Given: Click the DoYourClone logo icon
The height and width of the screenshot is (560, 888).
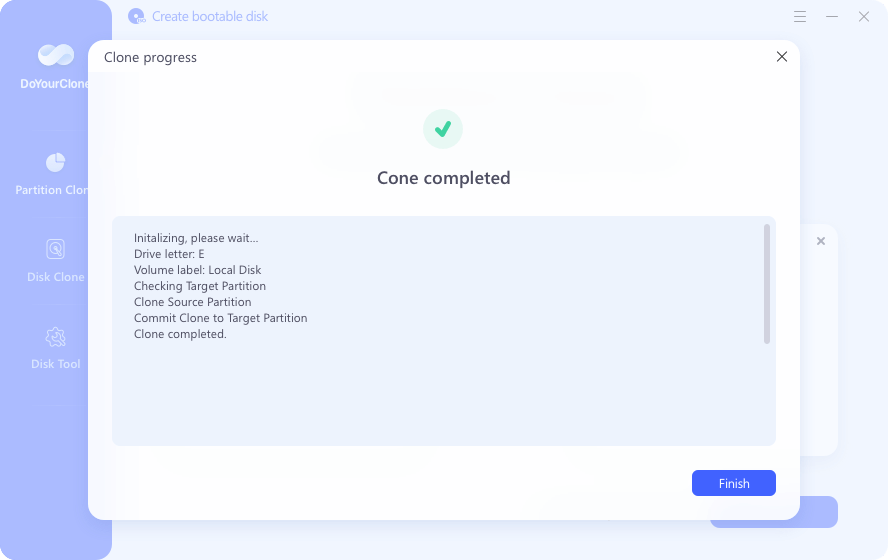Looking at the screenshot, I should [56, 54].
